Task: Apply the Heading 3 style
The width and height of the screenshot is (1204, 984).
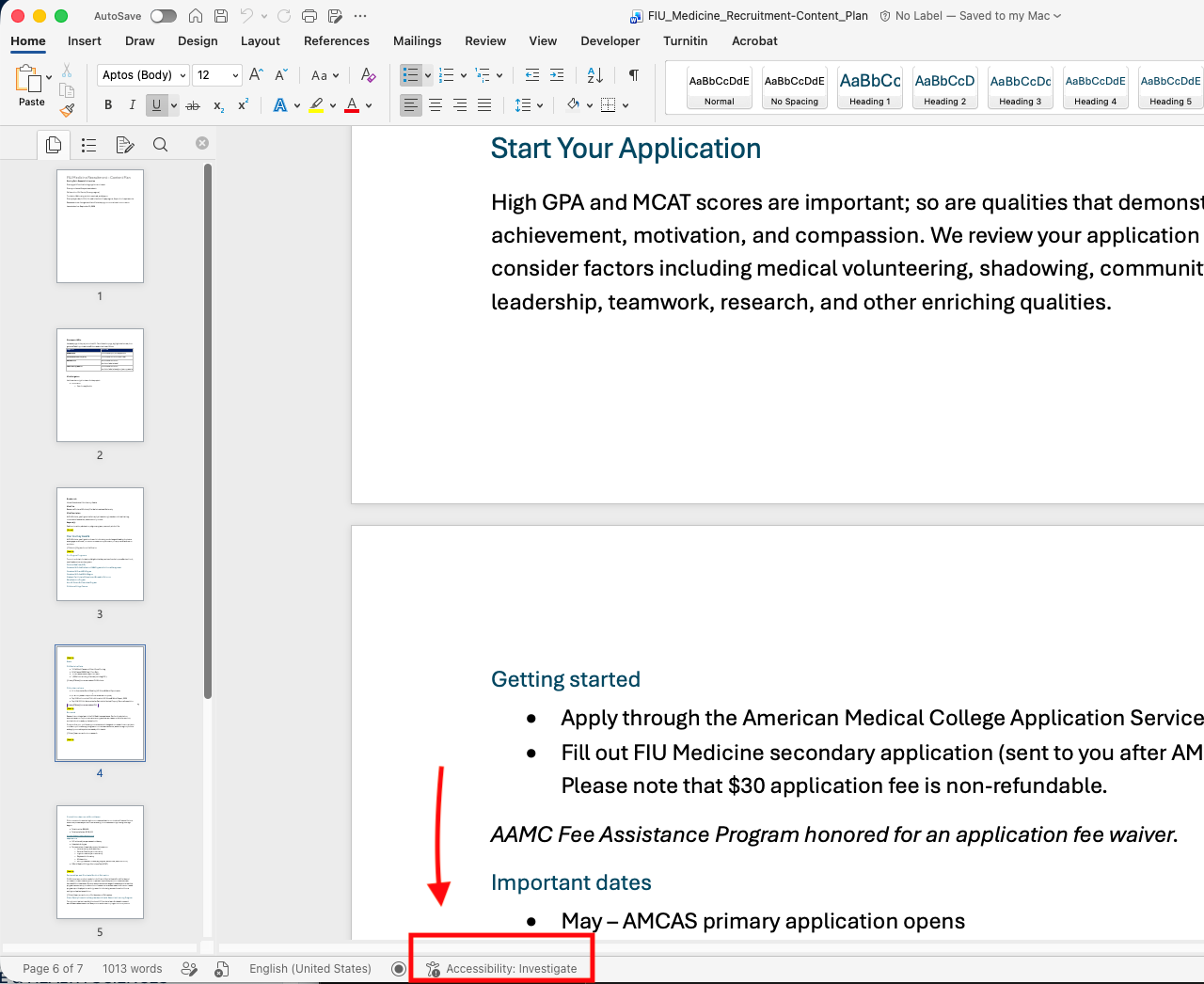Action: pos(1021,88)
